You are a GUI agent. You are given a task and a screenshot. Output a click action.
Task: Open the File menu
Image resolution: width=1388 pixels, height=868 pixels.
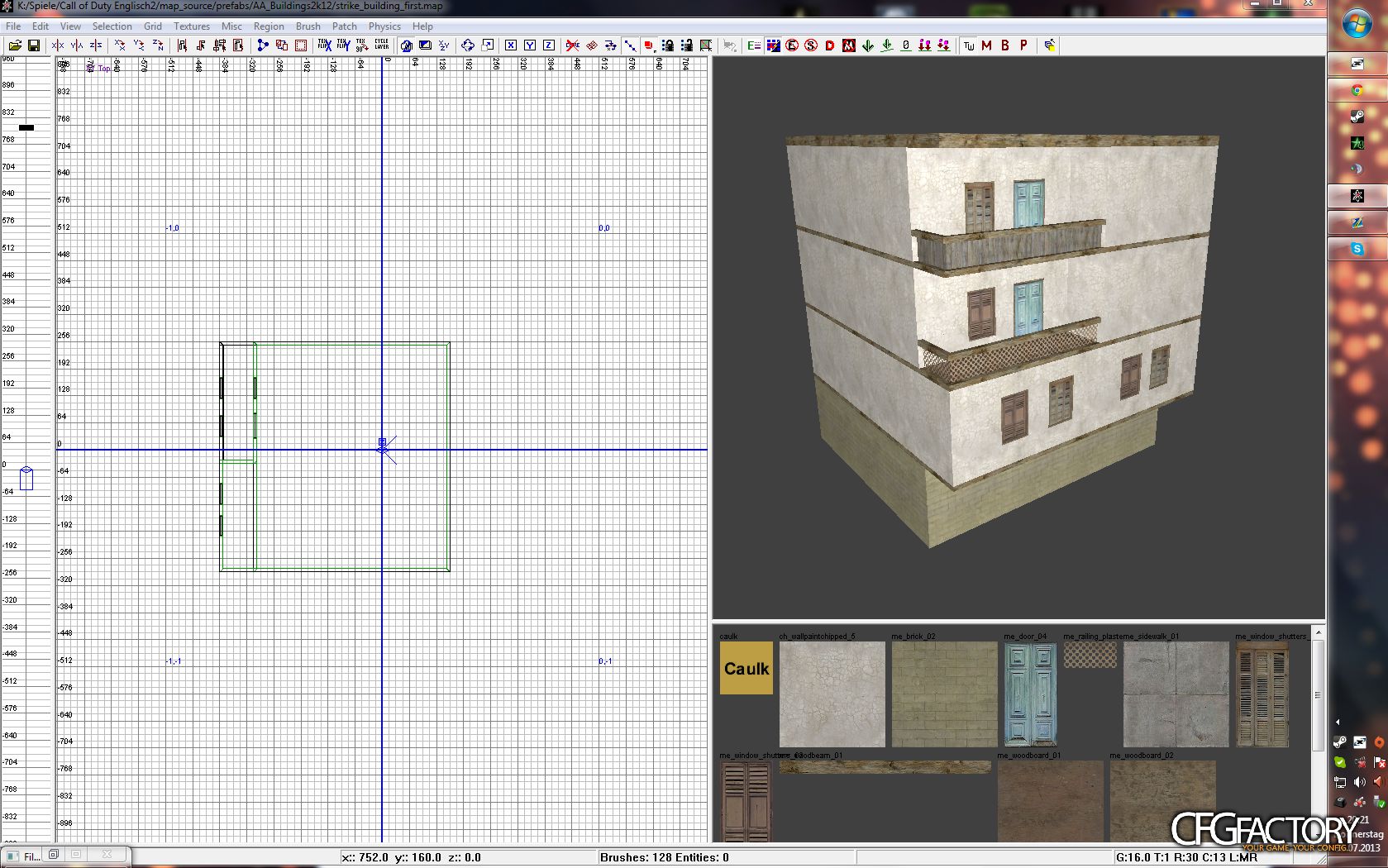[13, 26]
